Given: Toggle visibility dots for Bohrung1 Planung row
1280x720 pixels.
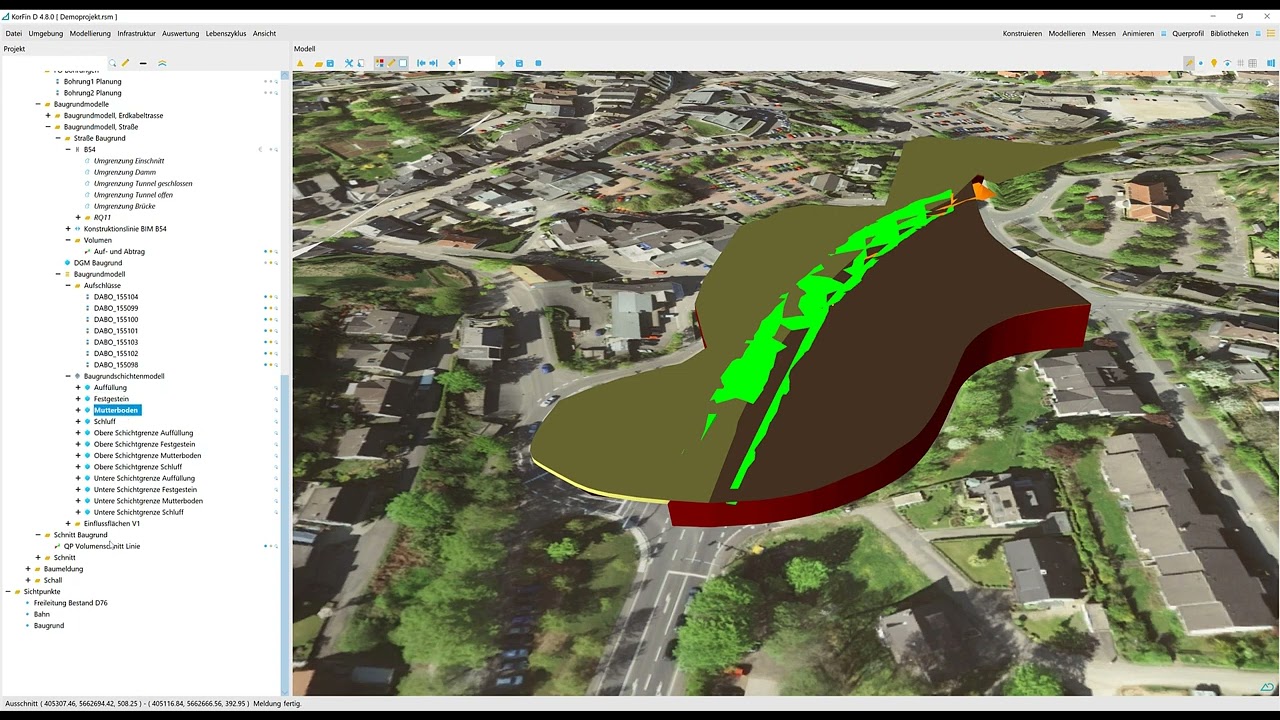Looking at the screenshot, I should click(x=270, y=81).
